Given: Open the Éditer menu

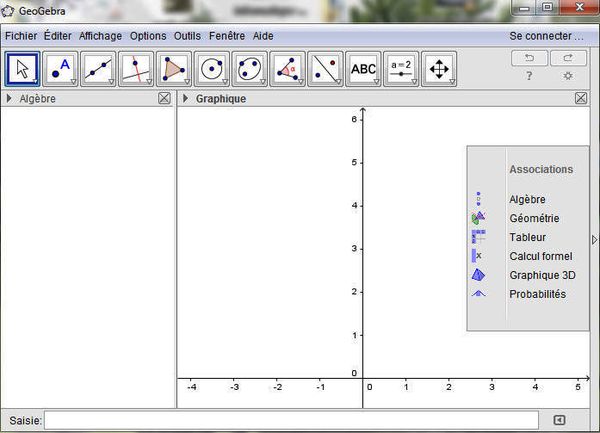Looking at the screenshot, I should click(58, 36).
